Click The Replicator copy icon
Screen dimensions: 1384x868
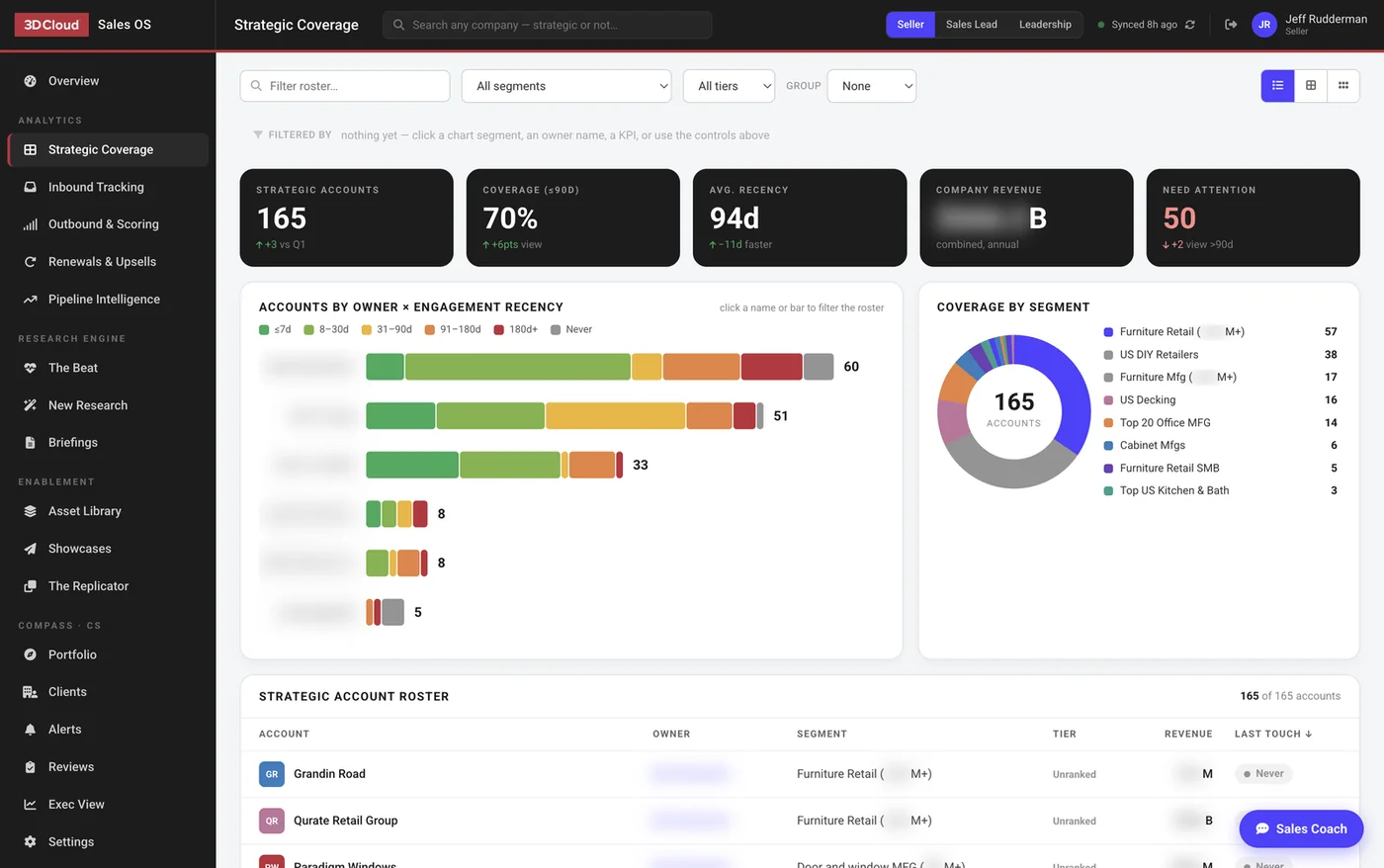pos(31,586)
